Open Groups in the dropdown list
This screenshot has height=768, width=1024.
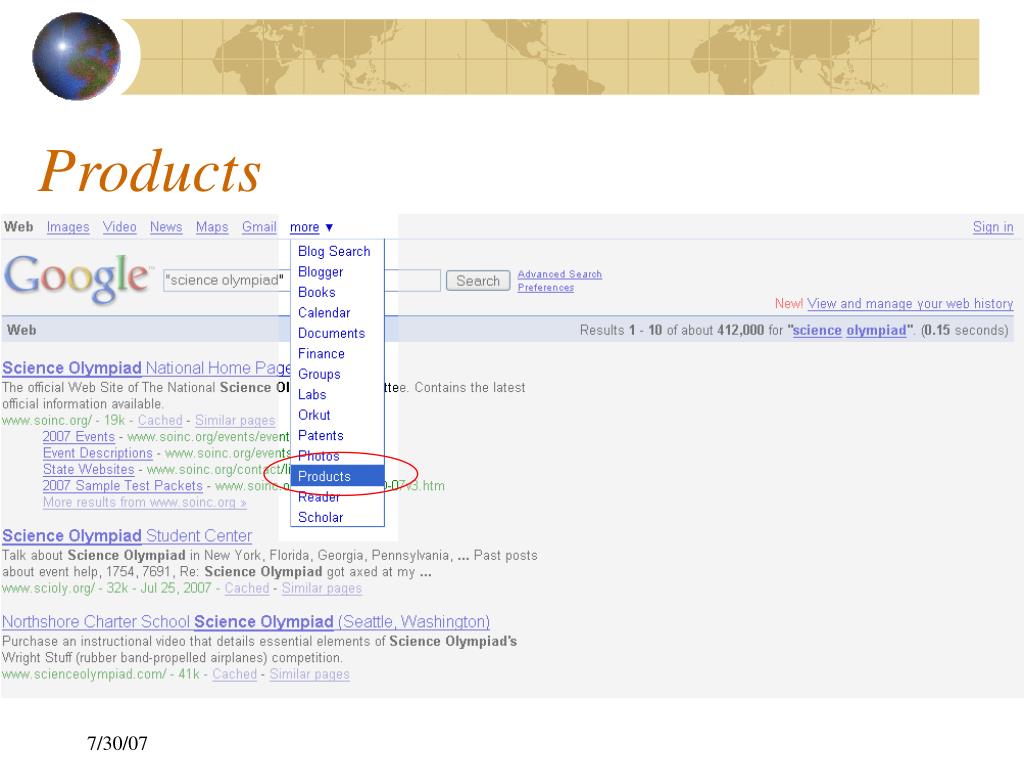[319, 374]
